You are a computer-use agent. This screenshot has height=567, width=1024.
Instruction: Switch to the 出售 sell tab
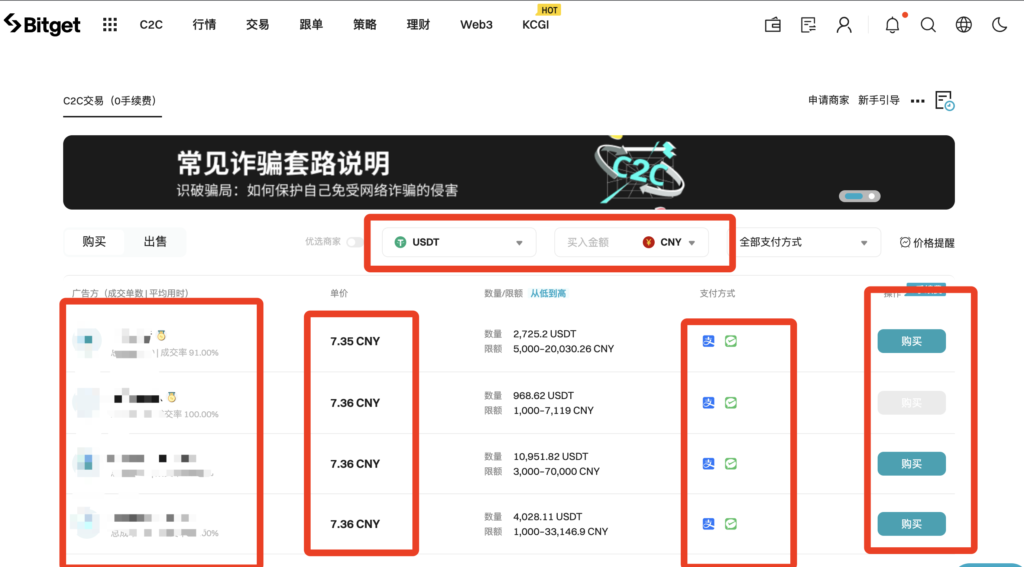(x=155, y=242)
